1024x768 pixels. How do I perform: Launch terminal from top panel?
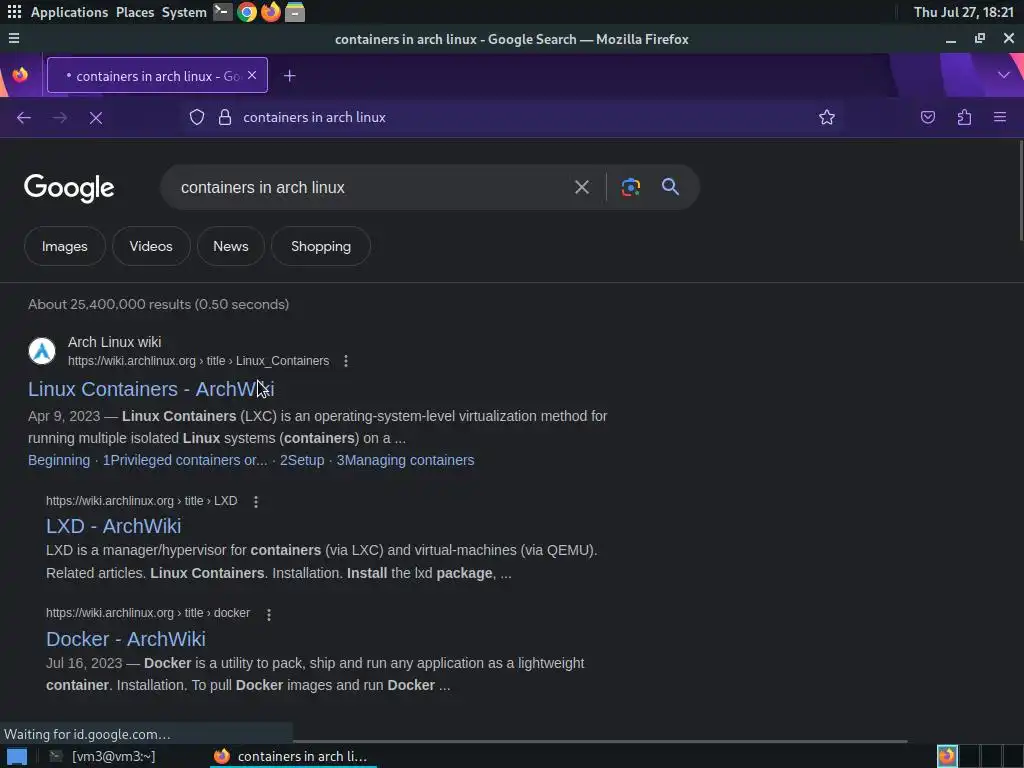click(223, 12)
